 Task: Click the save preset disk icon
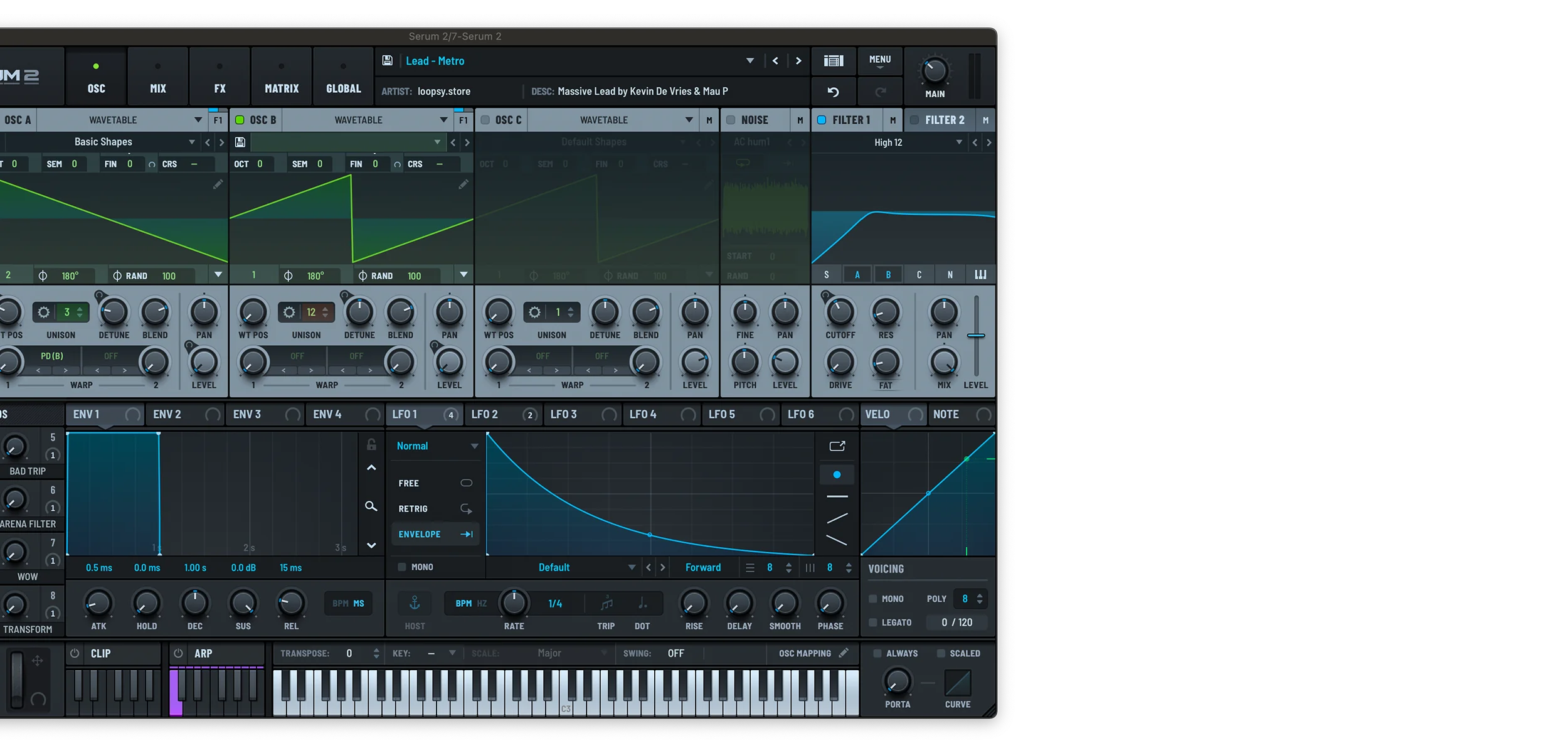tap(387, 61)
